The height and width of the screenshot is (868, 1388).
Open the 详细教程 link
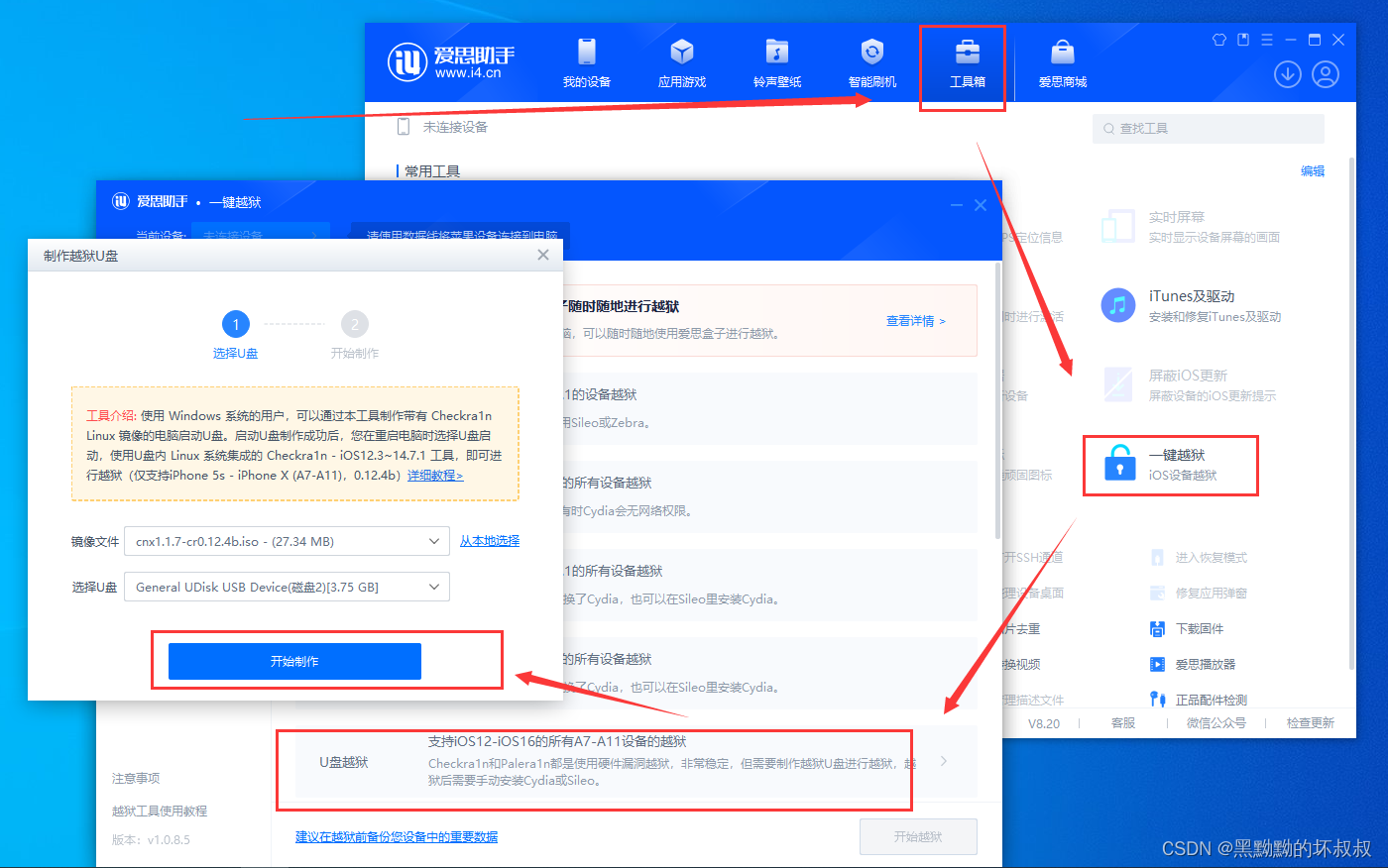pyautogui.click(x=435, y=476)
